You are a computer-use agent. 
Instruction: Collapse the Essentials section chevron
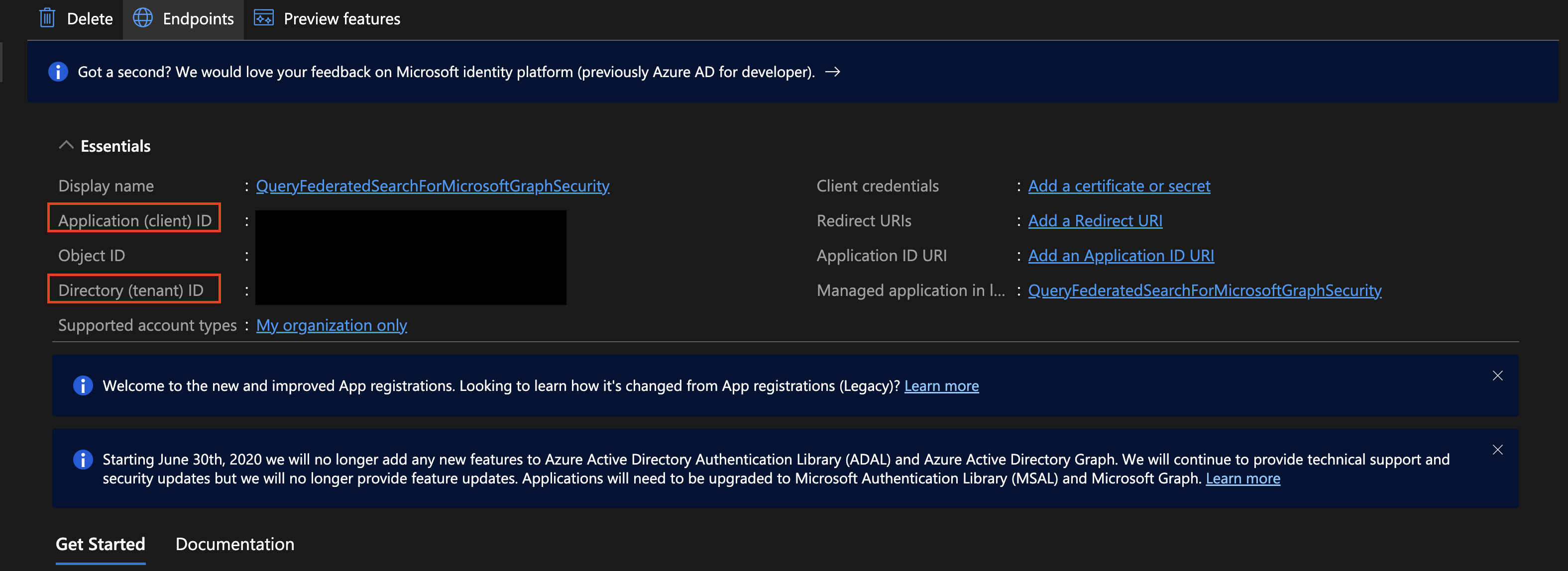tap(66, 145)
